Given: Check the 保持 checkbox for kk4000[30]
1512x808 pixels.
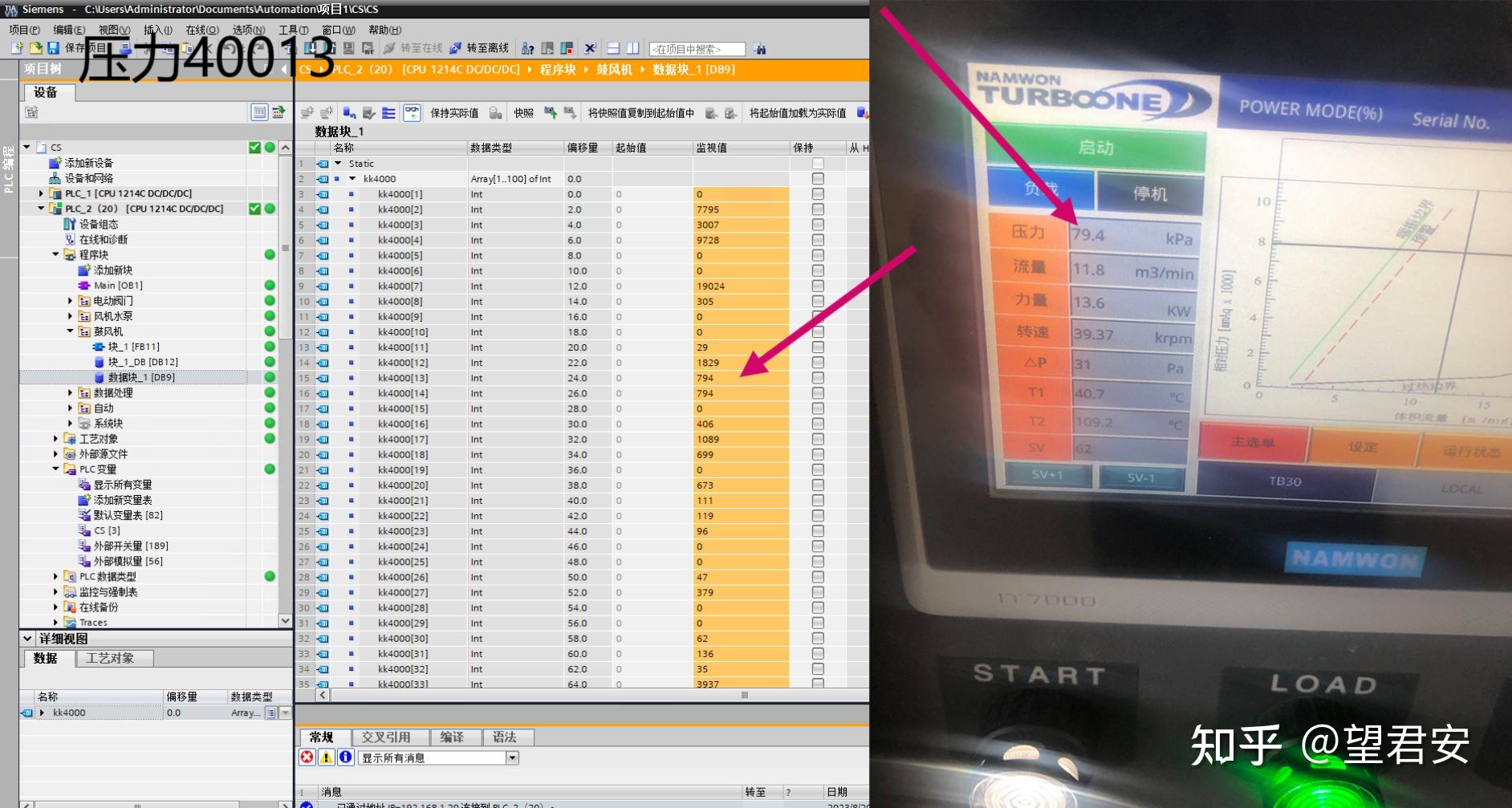Looking at the screenshot, I should pyautogui.click(x=818, y=639).
